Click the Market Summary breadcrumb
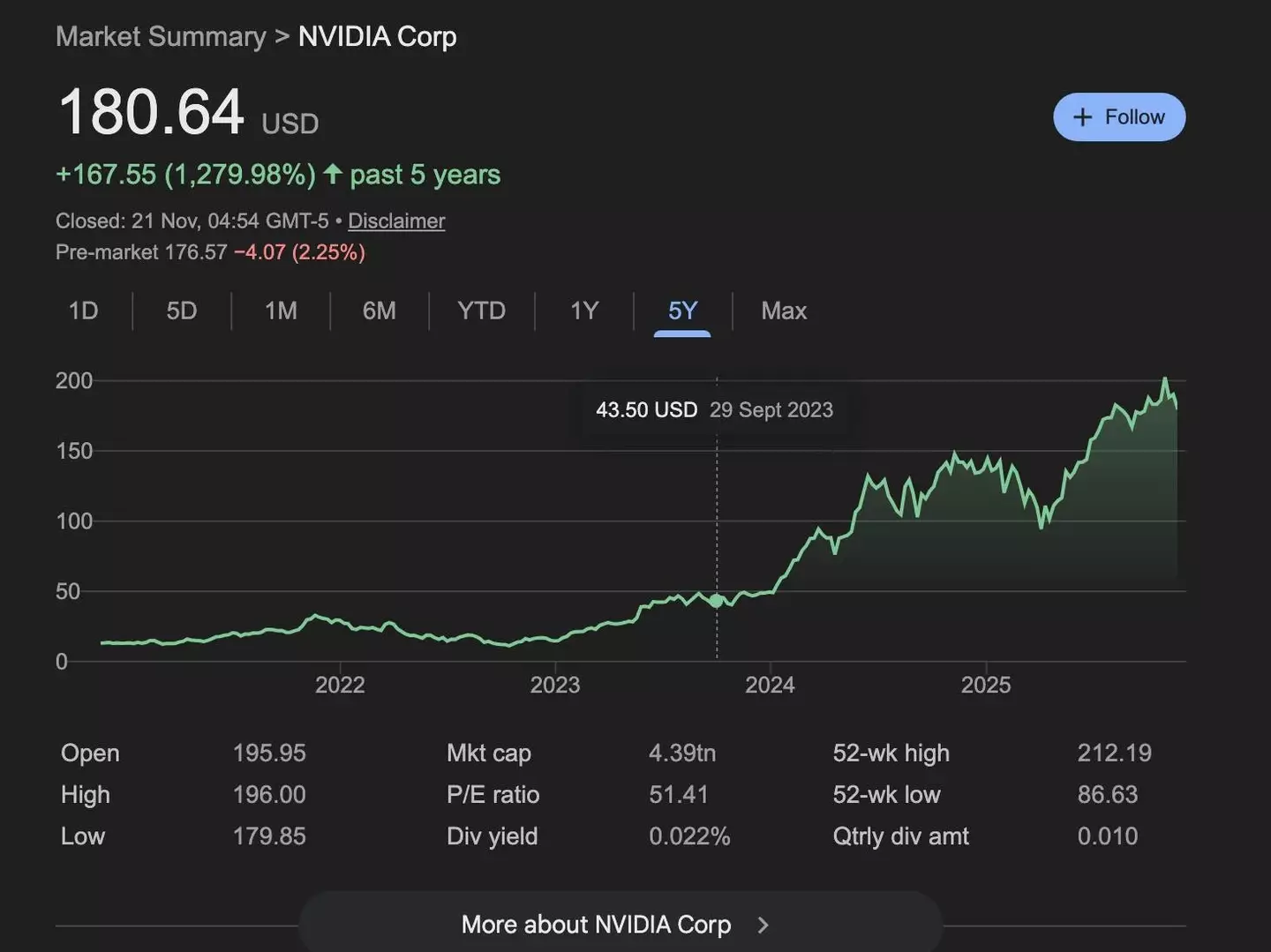Image resolution: width=1271 pixels, height=952 pixels. pyautogui.click(x=161, y=36)
